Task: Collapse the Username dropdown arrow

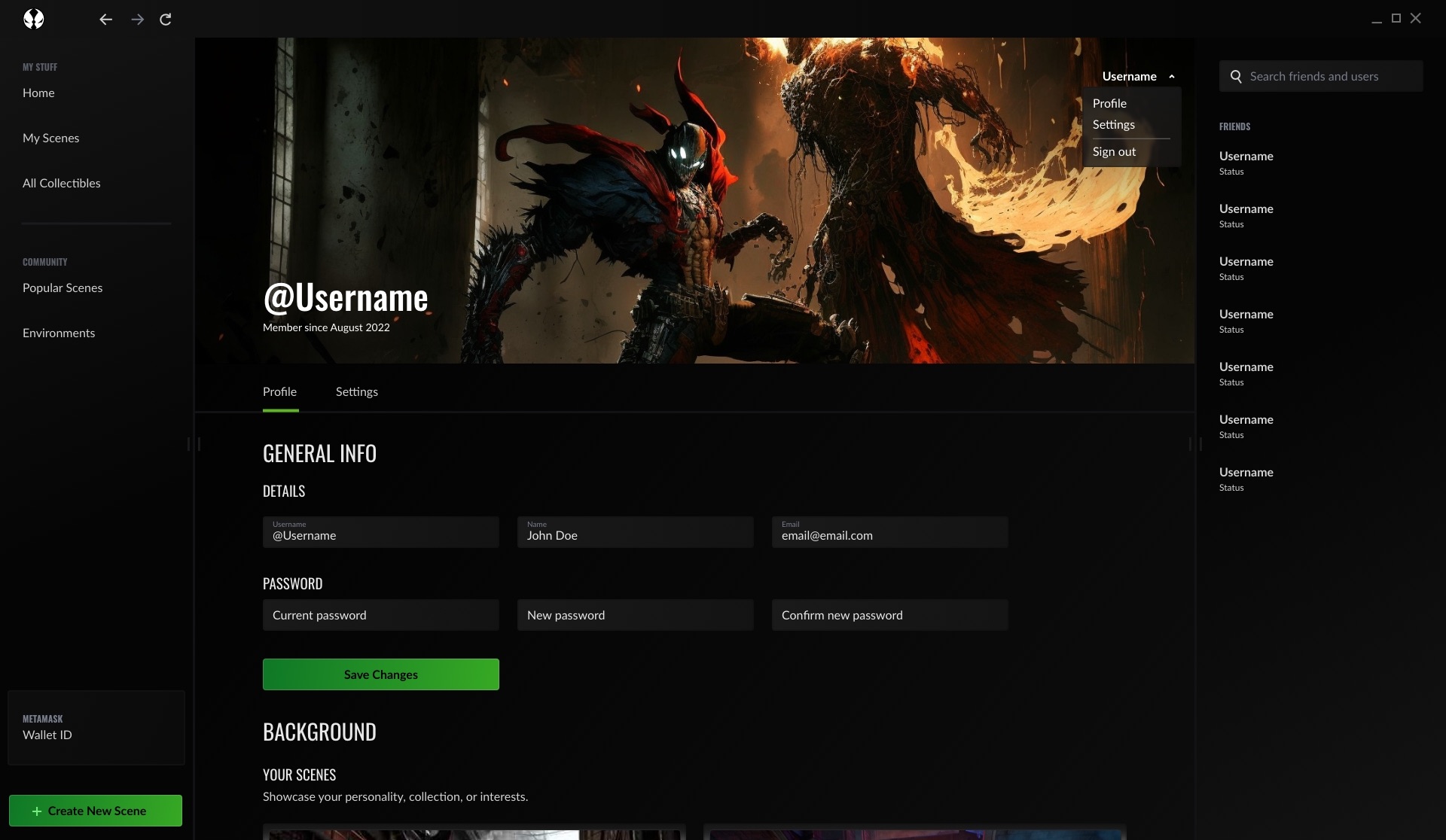Action: coord(1172,77)
